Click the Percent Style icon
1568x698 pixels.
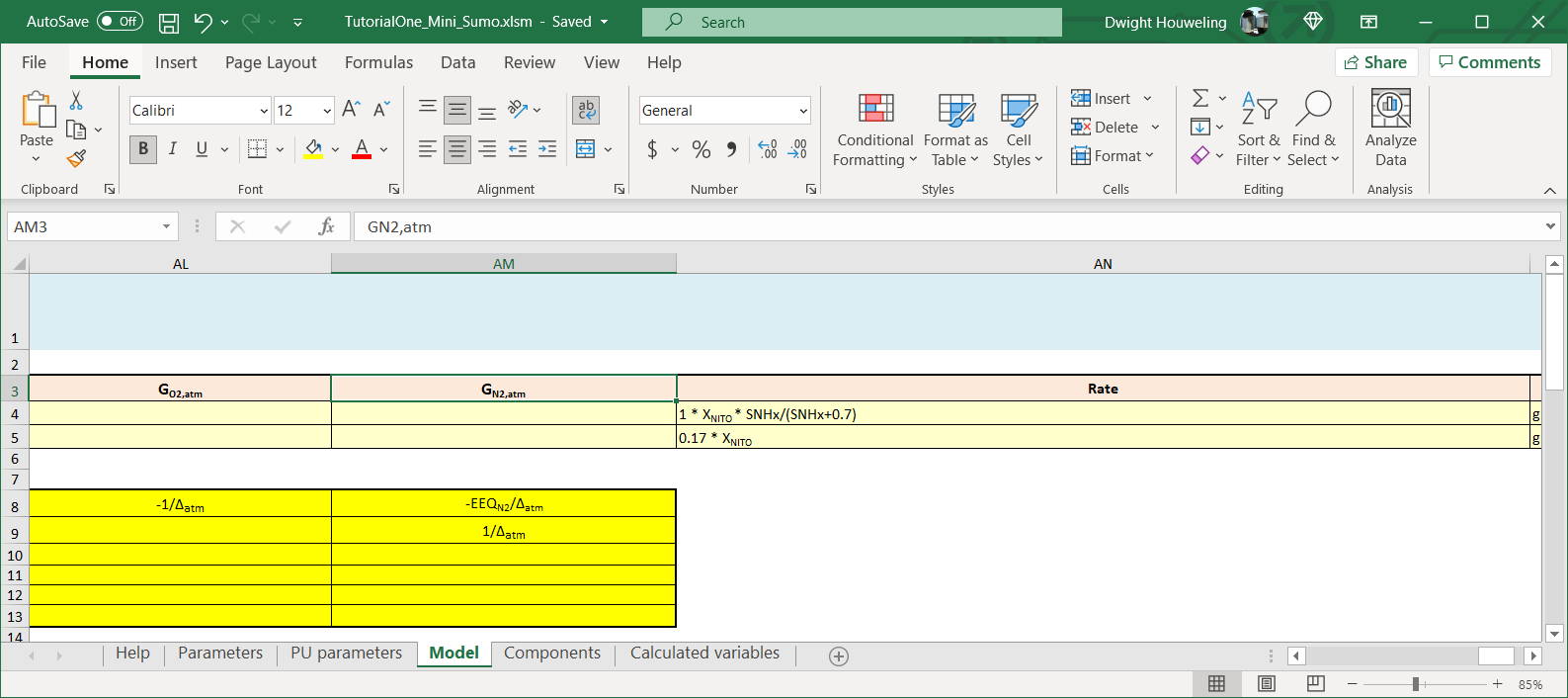click(x=701, y=149)
